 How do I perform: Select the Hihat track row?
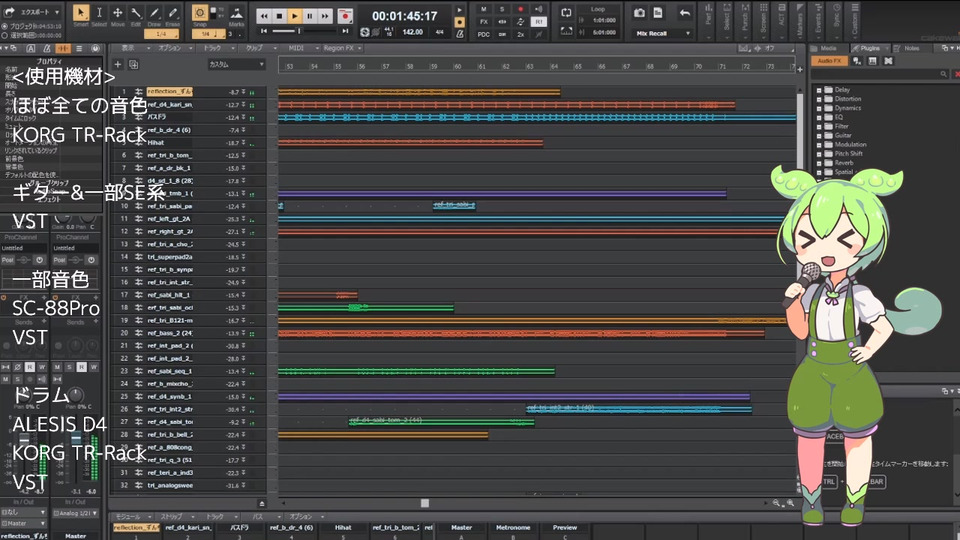tap(188, 143)
